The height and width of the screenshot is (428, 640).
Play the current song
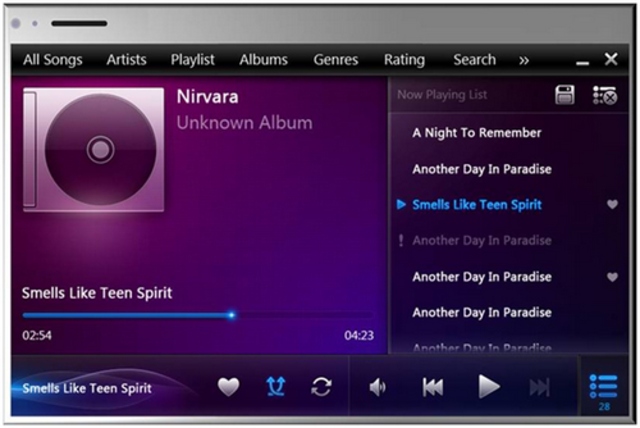click(x=489, y=386)
